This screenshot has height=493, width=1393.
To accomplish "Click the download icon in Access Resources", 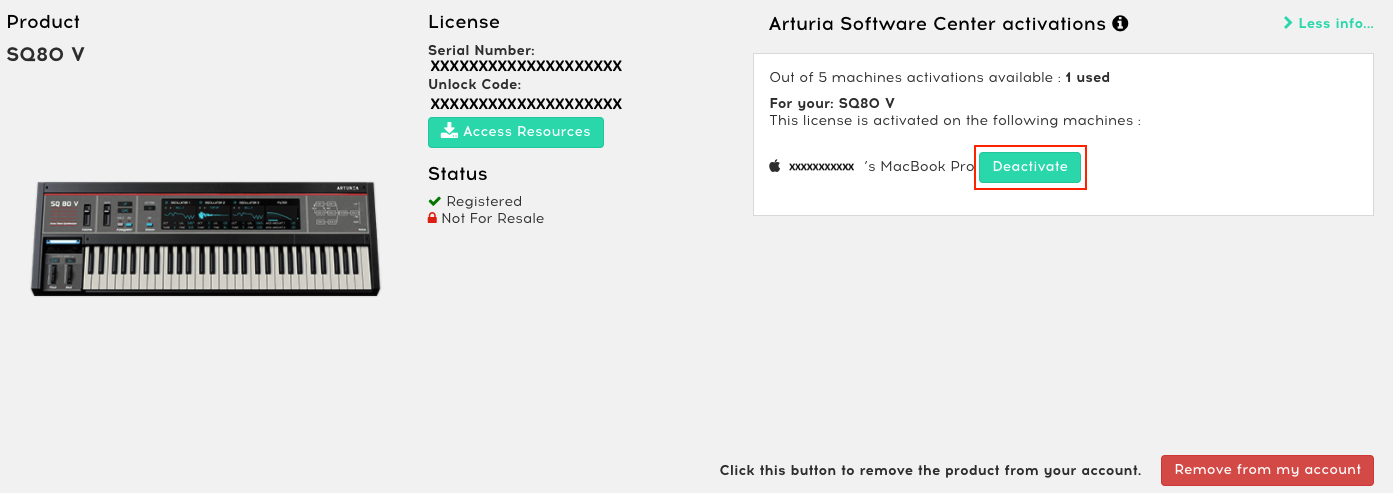I will [x=450, y=131].
